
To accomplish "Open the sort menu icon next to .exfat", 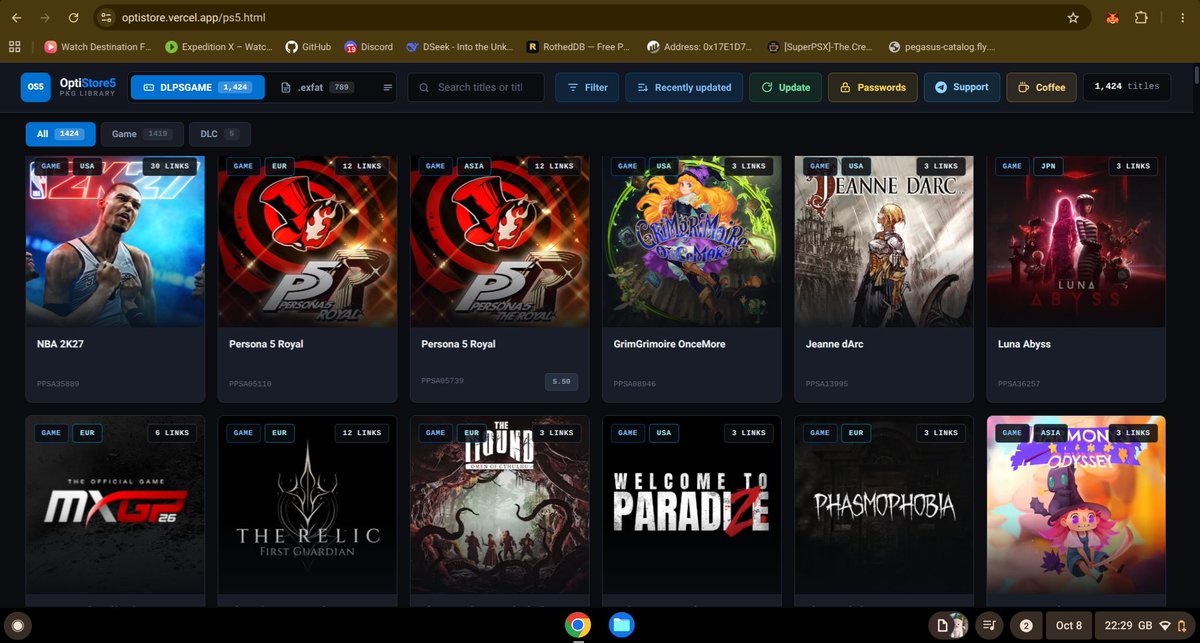I will [x=388, y=88].
